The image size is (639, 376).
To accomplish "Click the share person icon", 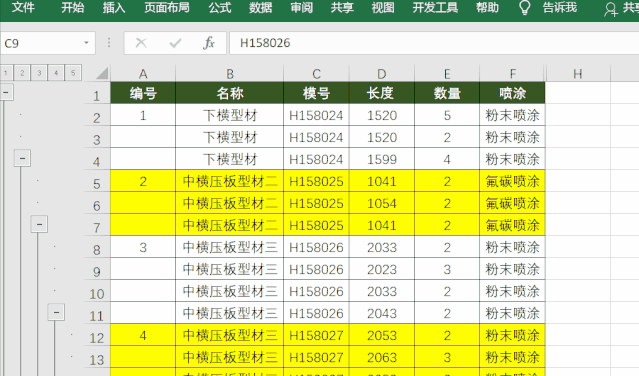I will click(x=610, y=9).
